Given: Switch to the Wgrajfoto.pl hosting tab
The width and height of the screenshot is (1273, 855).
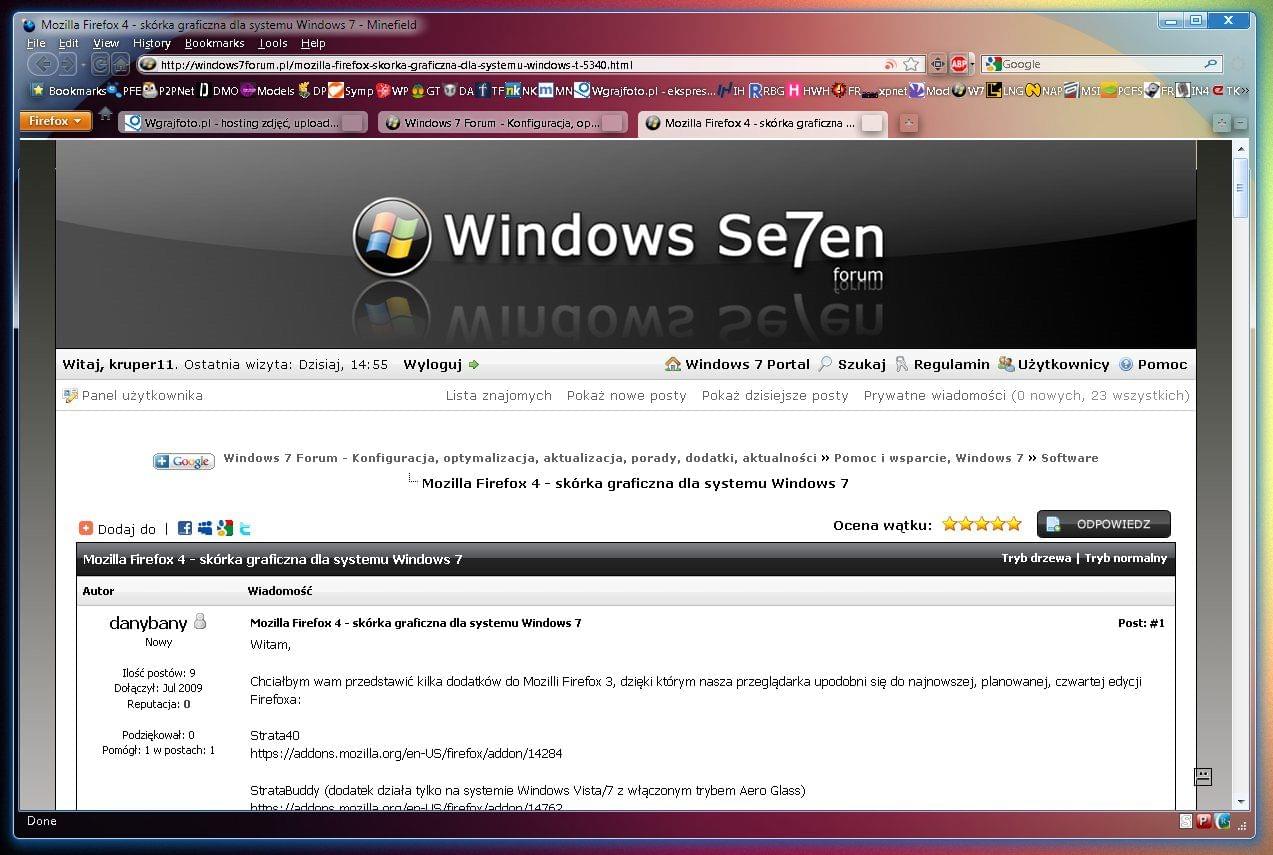Looking at the screenshot, I should [x=243, y=123].
